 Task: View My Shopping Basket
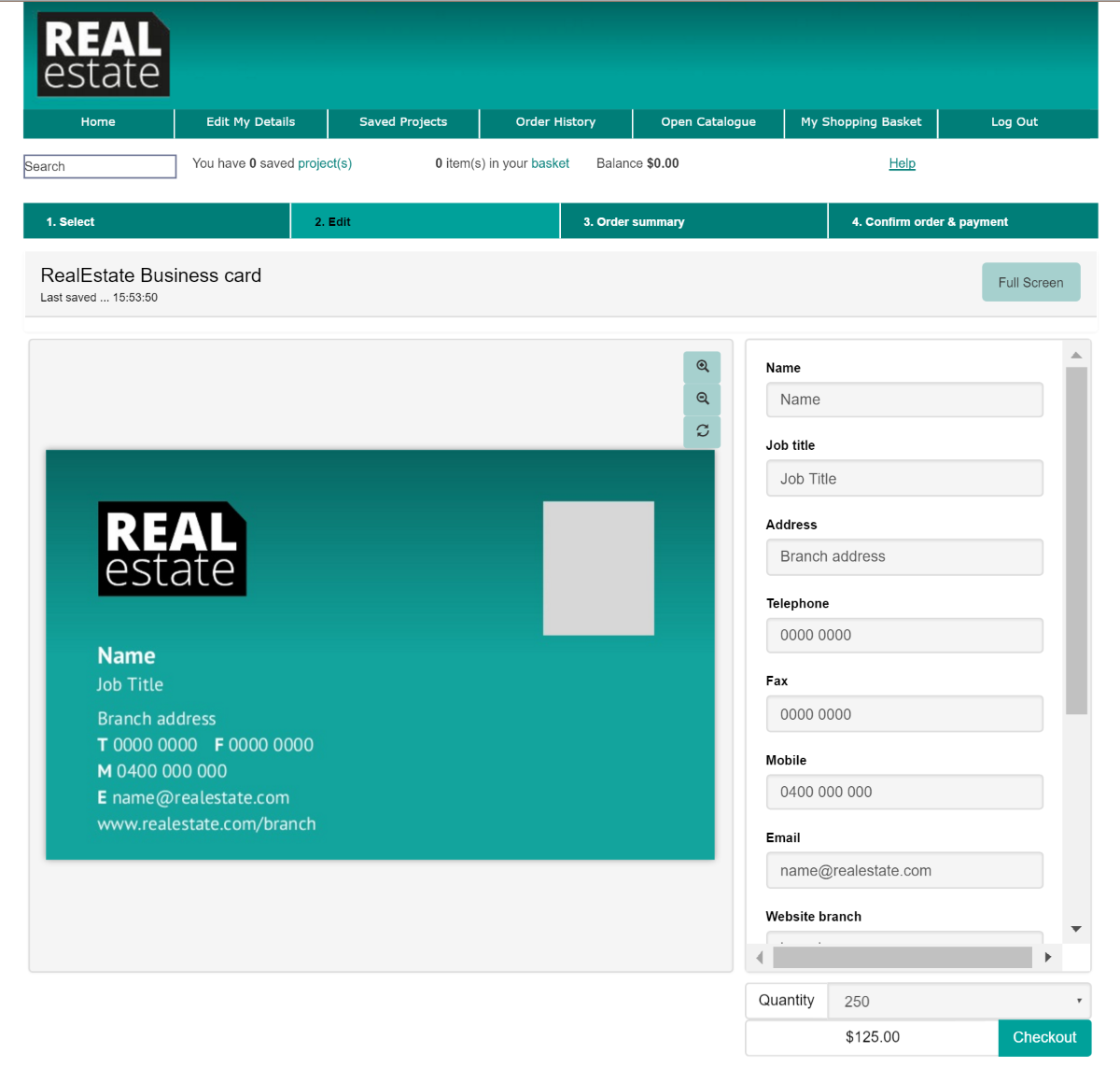click(861, 122)
